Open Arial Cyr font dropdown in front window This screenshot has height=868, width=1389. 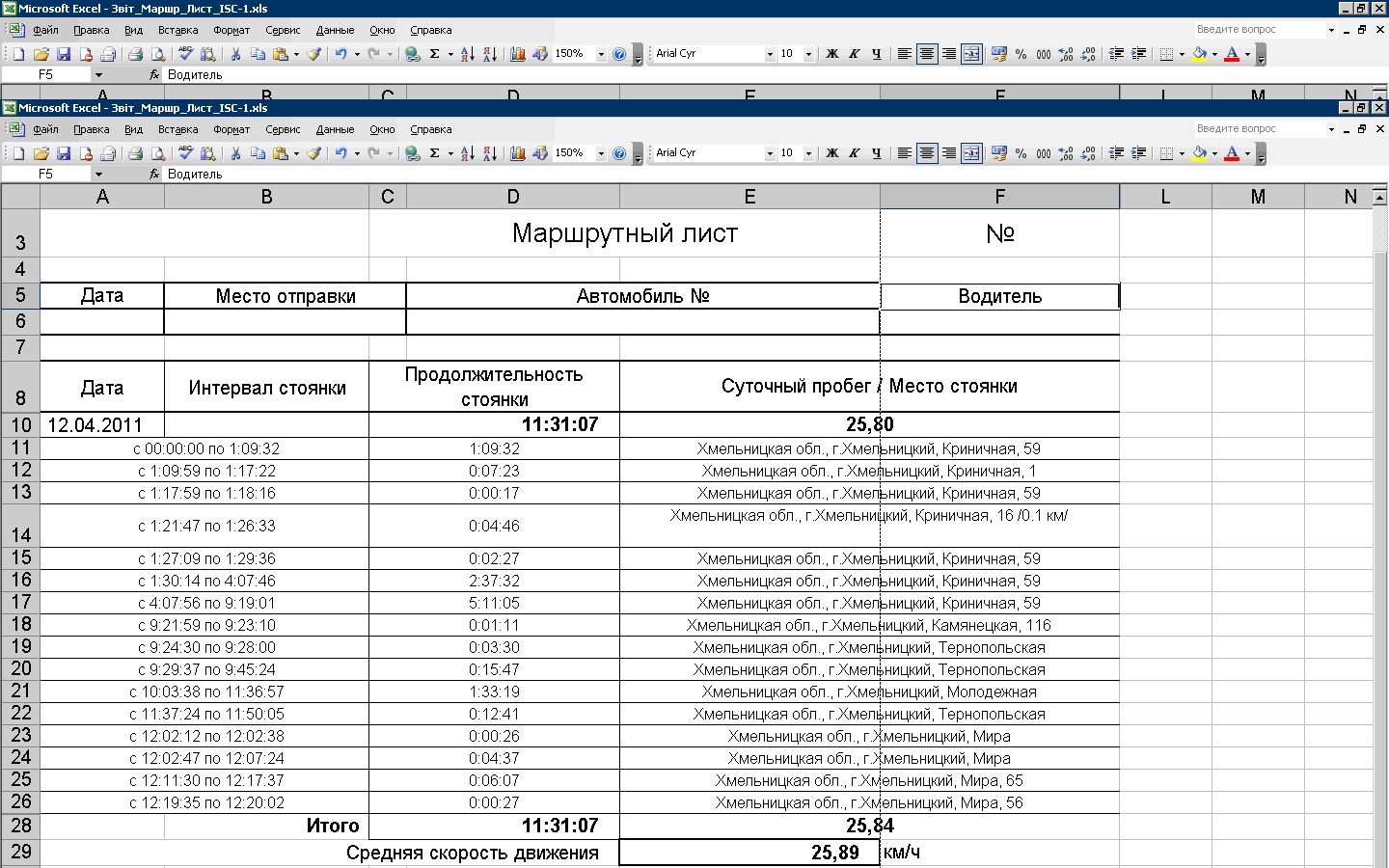[x=770, y=153]
